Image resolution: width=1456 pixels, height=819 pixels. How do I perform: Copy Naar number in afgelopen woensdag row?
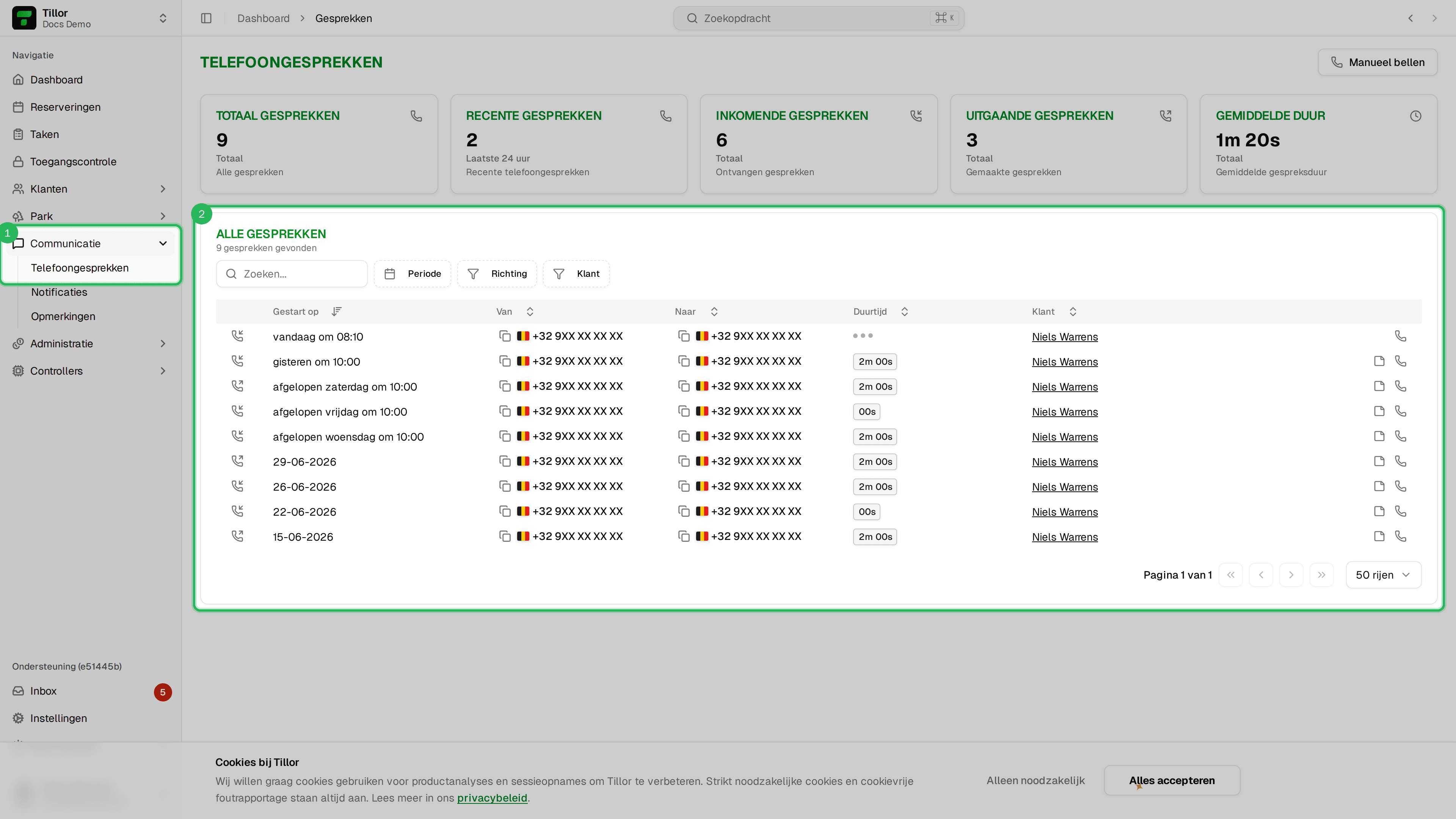tap(683, 436)
